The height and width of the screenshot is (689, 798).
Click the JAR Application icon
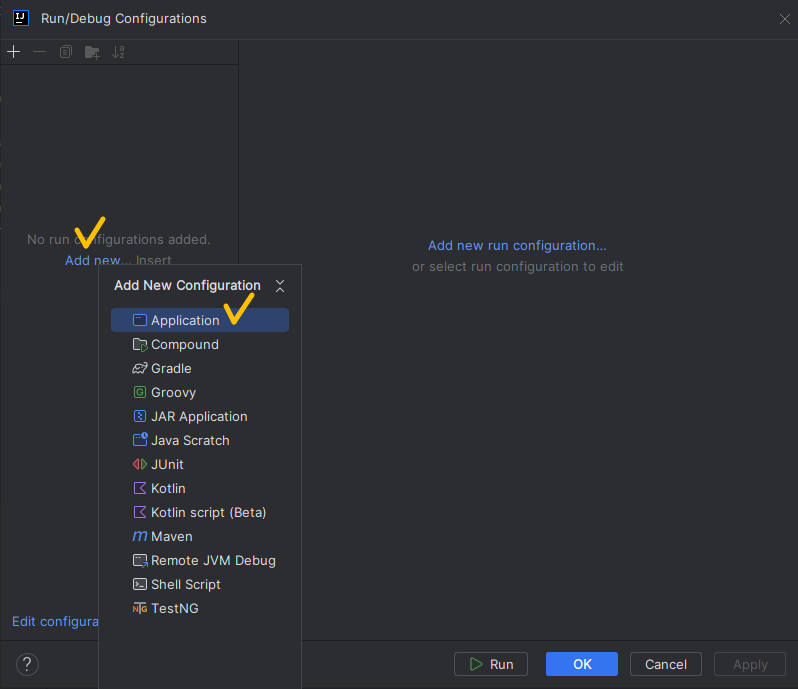click(x=139, y=416)
